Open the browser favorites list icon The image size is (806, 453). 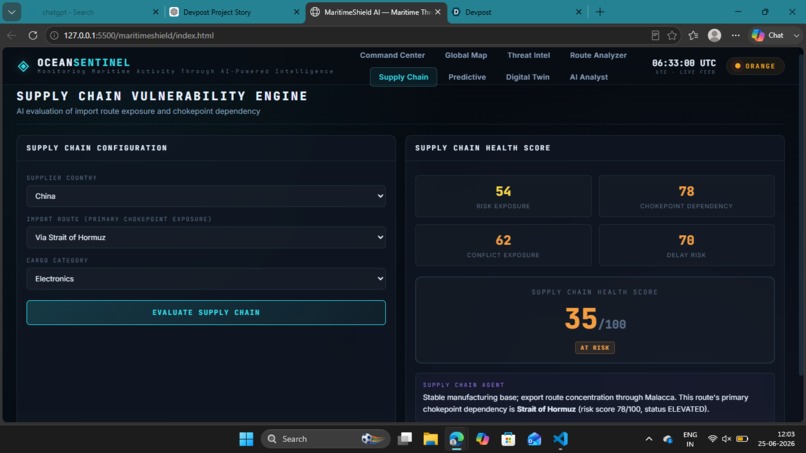point(693,35)
